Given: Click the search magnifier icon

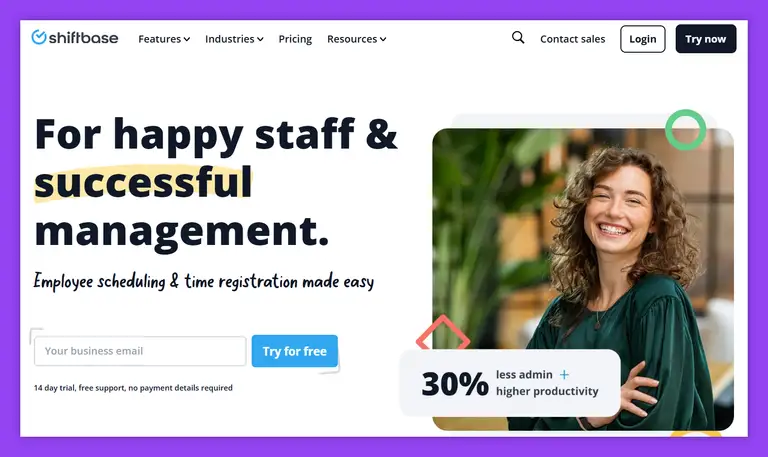Looking at the screenshot, I should (x=518, y=38).
